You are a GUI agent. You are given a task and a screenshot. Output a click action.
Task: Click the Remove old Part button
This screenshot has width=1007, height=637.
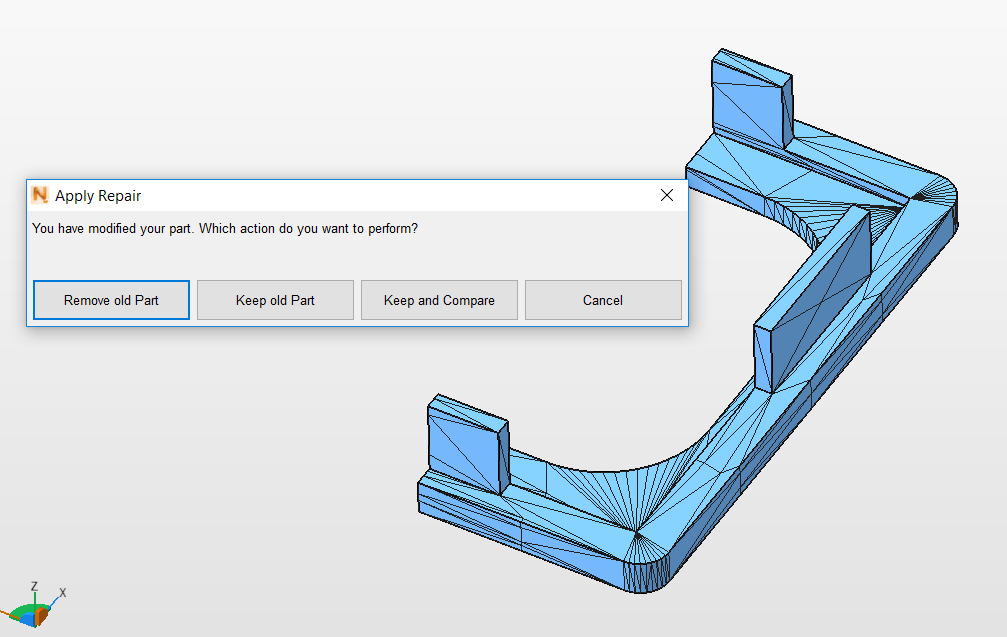(111, 300)
